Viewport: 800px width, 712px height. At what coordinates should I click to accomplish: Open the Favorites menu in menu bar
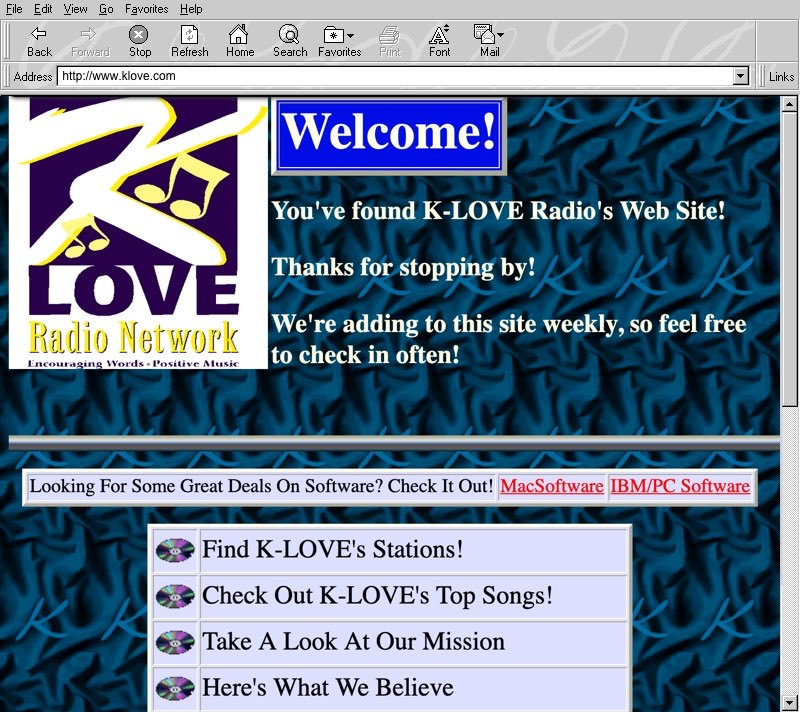pos(146,9)
